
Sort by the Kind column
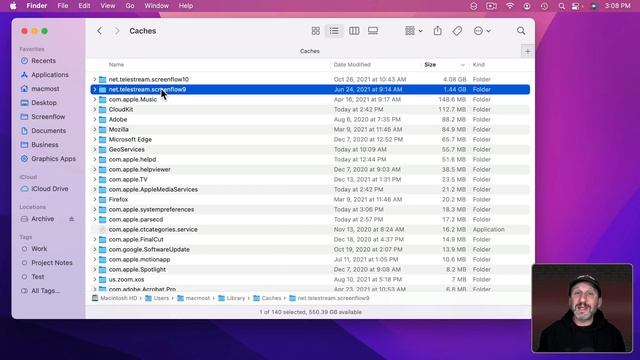(478, 64)
